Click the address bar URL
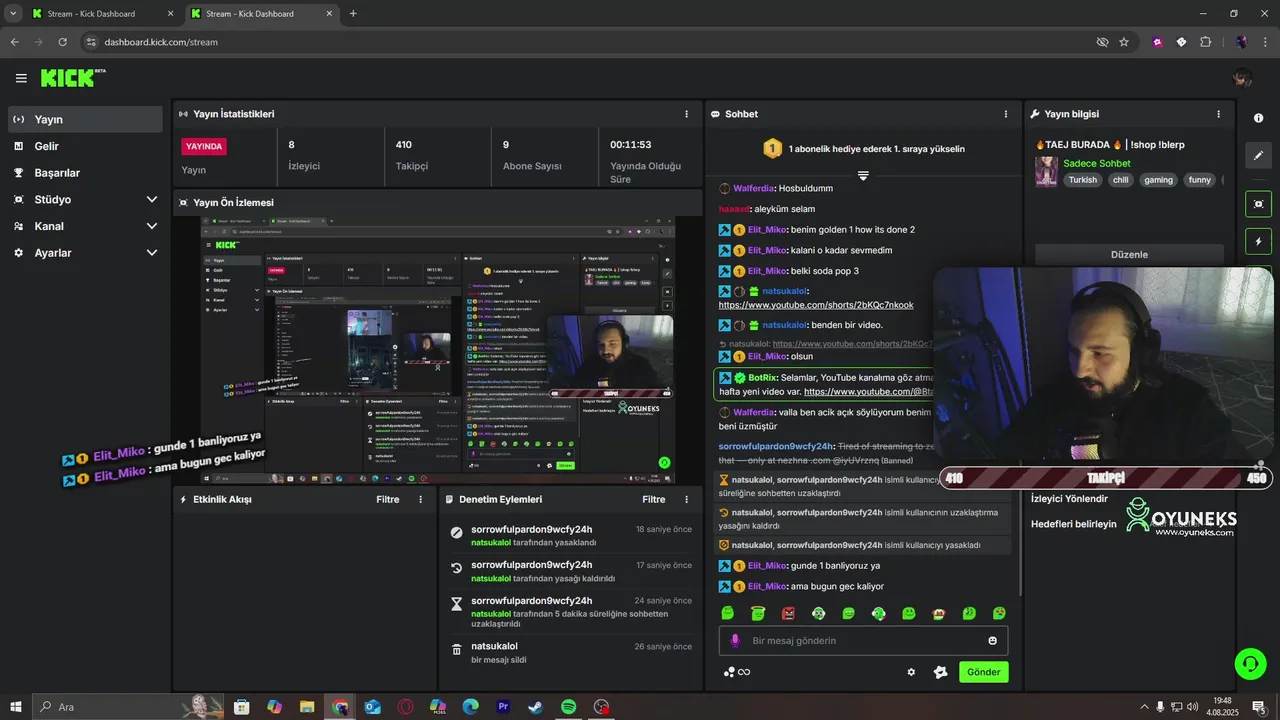 161,42
